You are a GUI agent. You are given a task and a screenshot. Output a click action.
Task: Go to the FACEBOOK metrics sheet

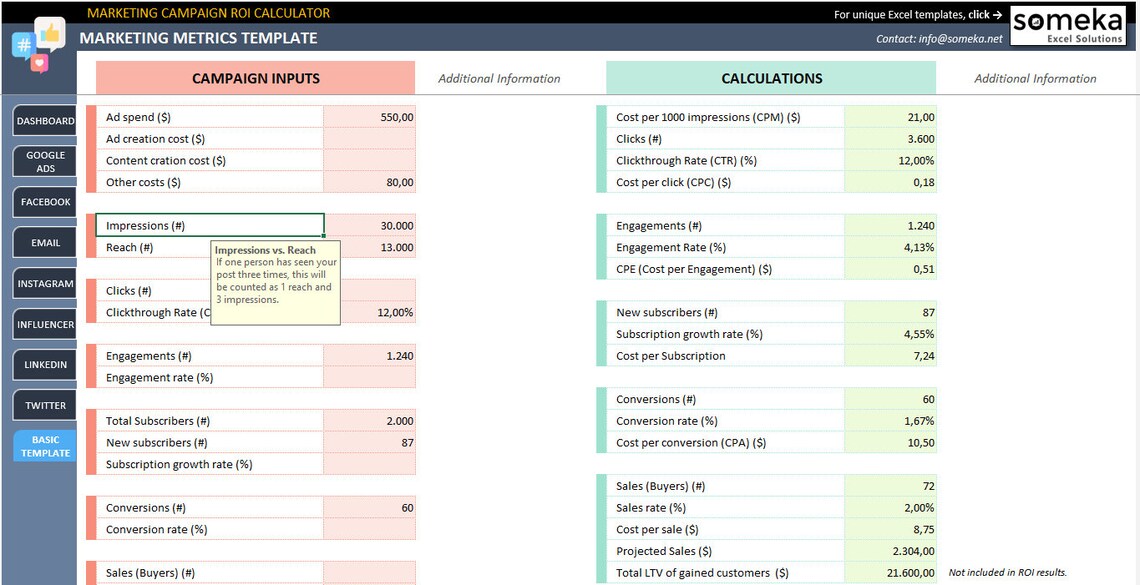(44, 202)
